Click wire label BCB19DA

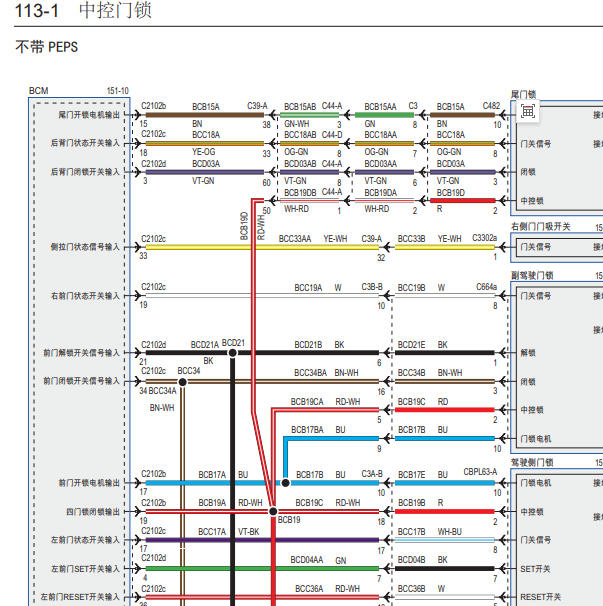coord(380,192)
